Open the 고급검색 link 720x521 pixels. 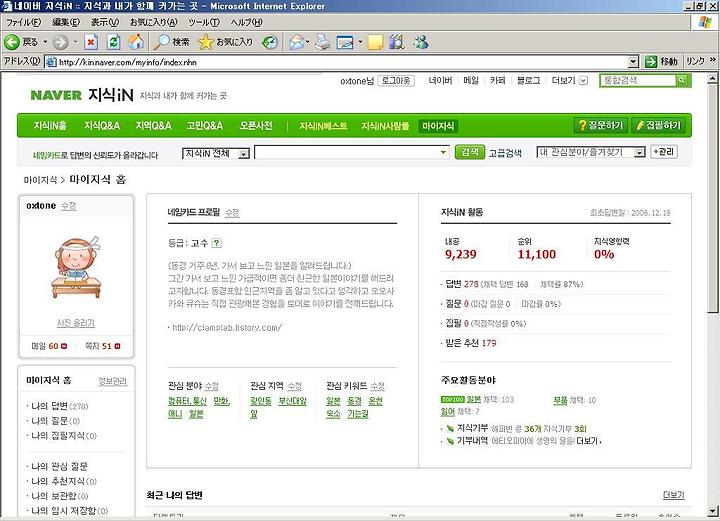(505, 153)
